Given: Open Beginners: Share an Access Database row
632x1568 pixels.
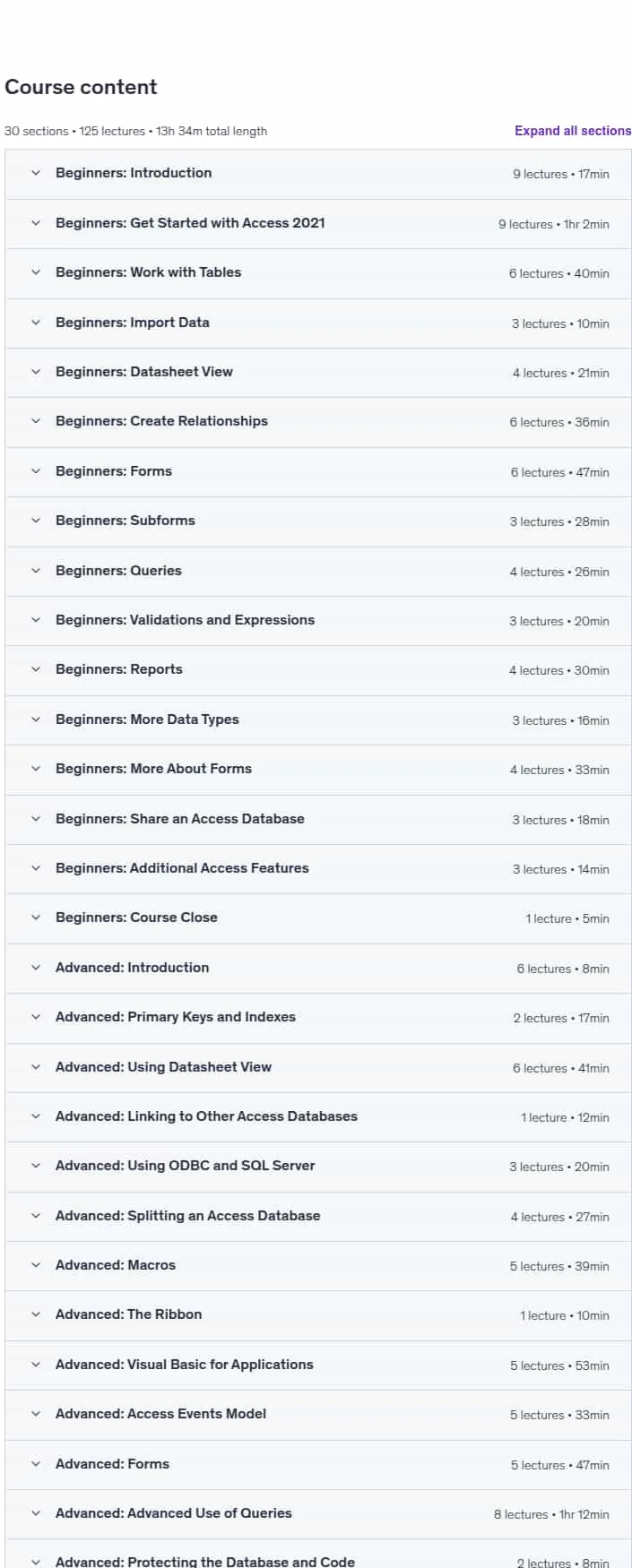Looking at the screenshot, I should pyautogui.click(x=318, y=819).
